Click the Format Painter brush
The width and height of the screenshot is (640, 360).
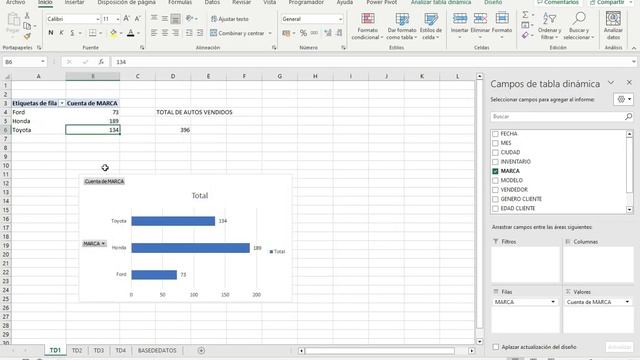click(27, 36)
